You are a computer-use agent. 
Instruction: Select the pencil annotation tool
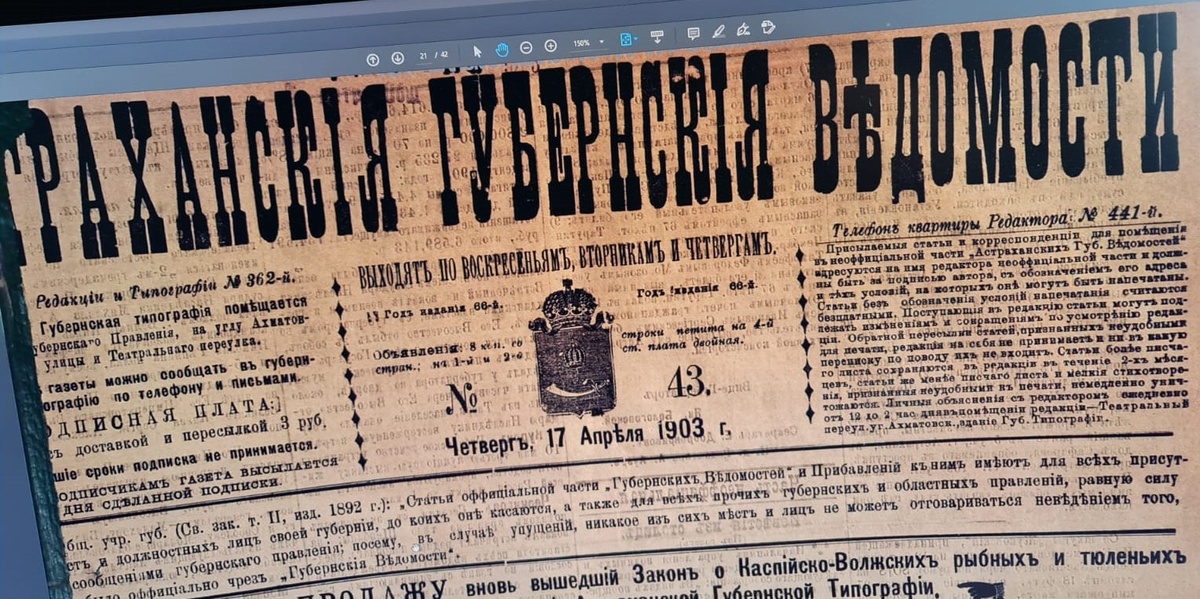pyautogui.click(x=718, y=32)
